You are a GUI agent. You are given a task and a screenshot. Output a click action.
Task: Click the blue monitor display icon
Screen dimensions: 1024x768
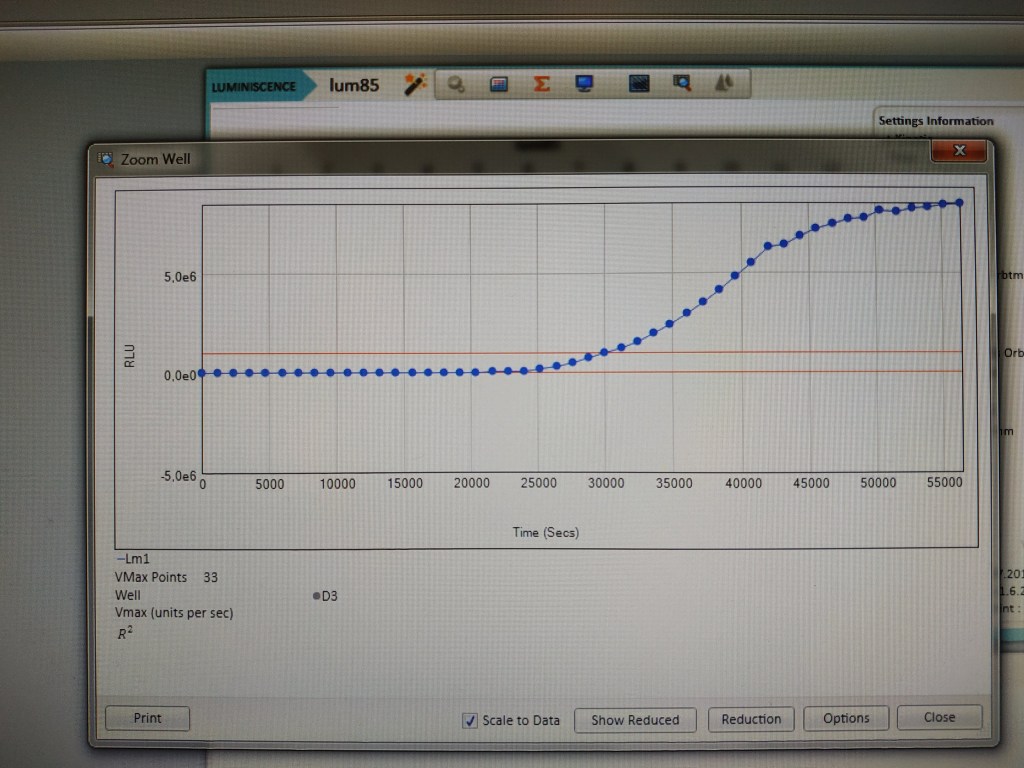pos(585,85)
